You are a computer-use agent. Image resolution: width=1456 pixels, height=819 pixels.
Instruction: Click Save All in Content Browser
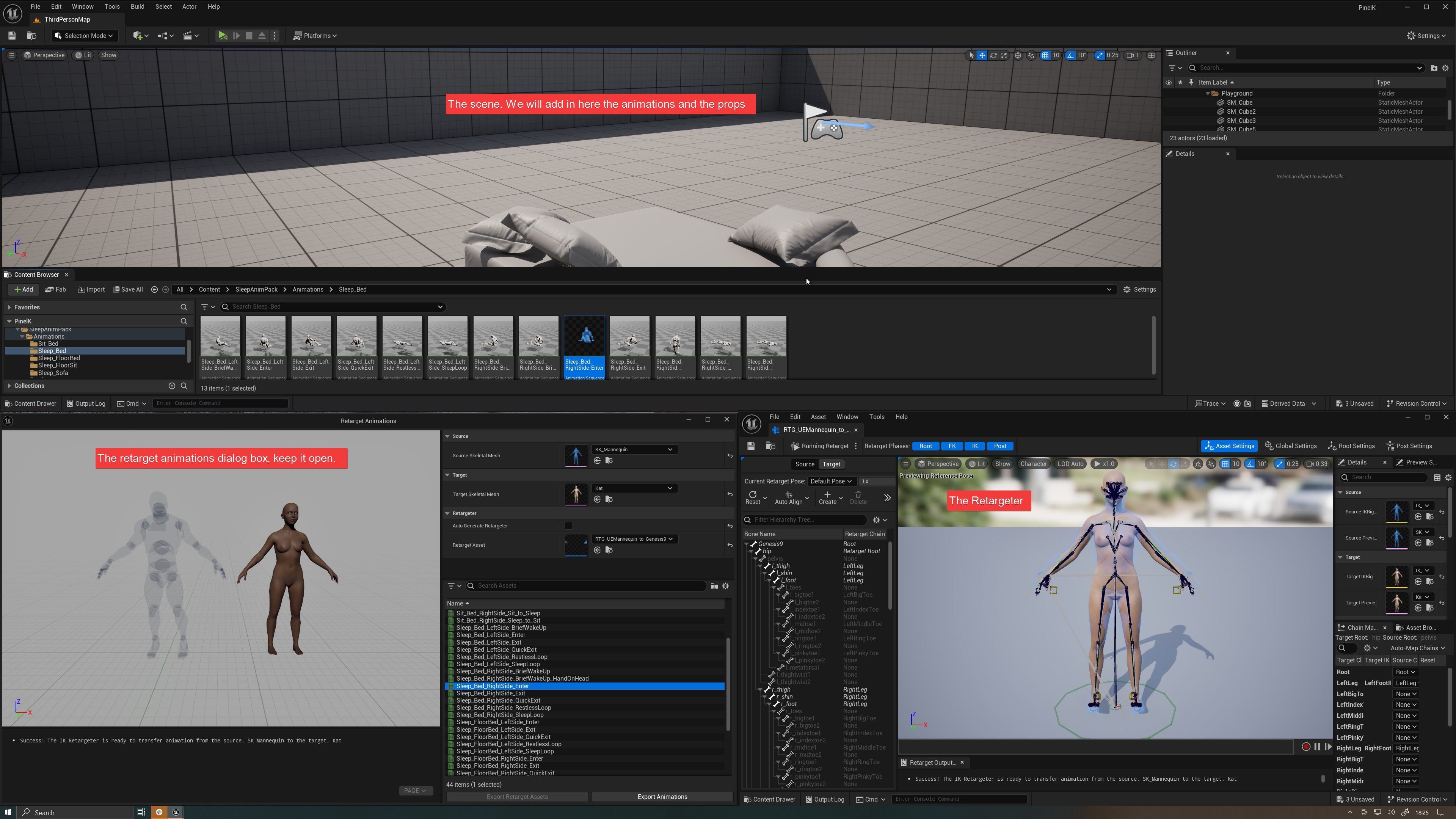pyautogui.click(x=128, y=289)
